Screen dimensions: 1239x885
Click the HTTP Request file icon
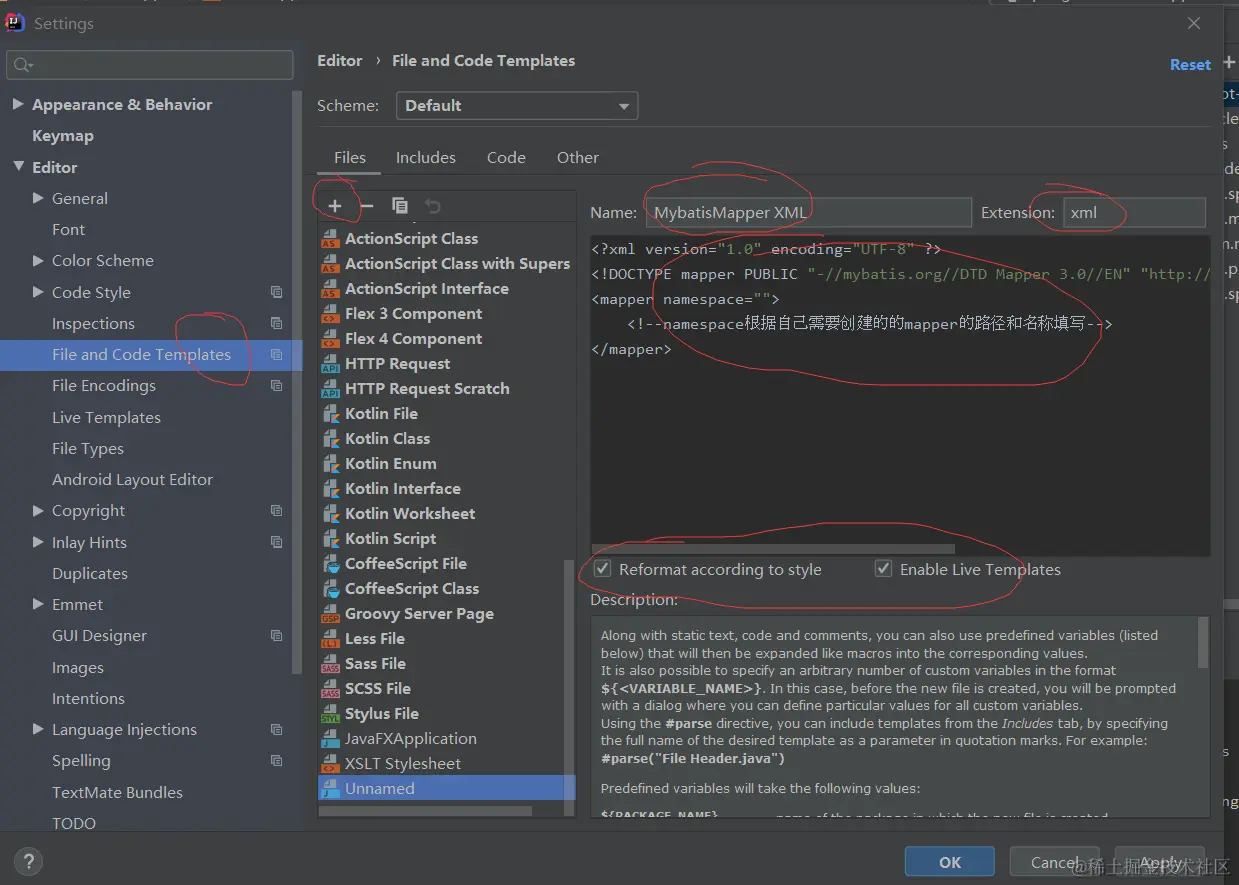[330, 364]
